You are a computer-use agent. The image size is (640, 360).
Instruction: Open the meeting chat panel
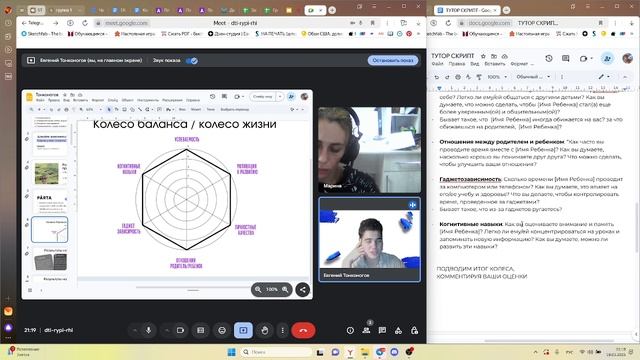click(x=382, y=330)
